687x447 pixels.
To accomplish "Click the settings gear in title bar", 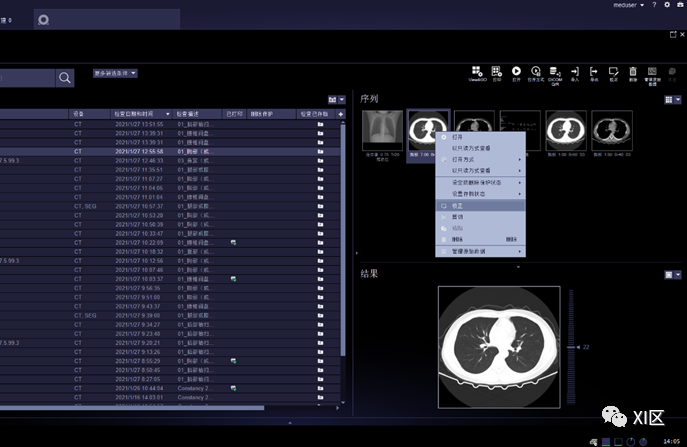I will 667,5.
